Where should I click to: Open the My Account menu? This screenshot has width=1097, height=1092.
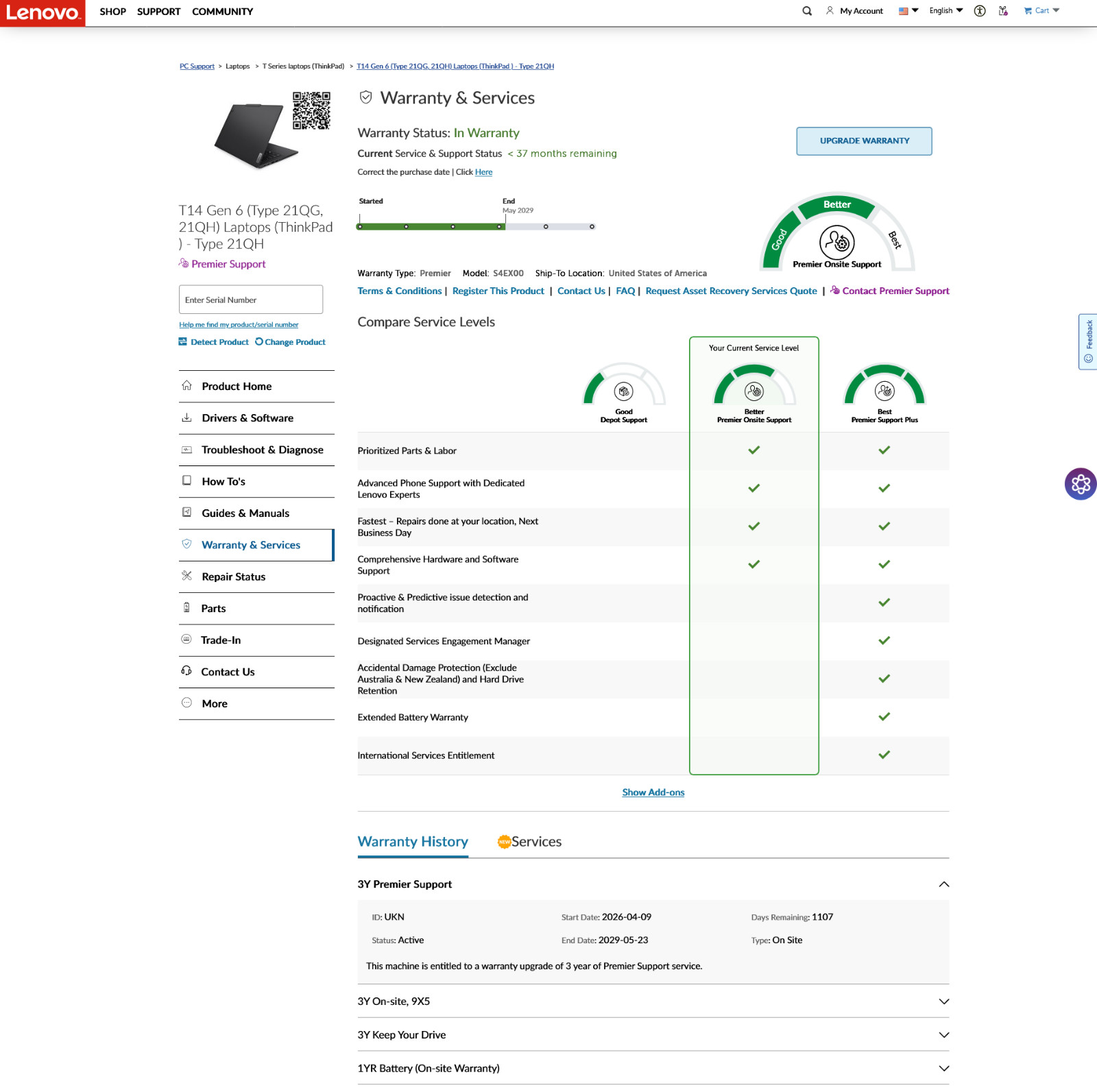854,11
